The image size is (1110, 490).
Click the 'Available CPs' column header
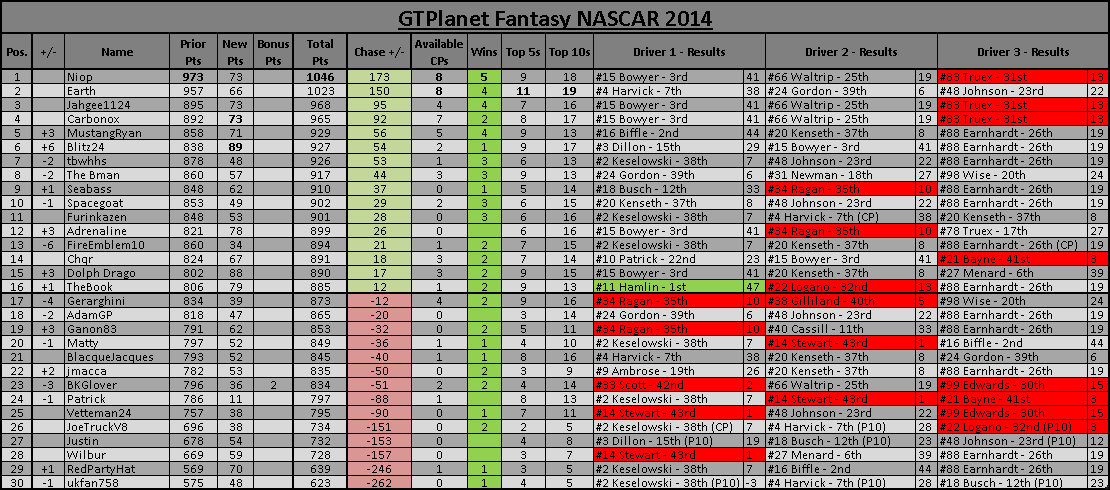(x=439, y=52)
